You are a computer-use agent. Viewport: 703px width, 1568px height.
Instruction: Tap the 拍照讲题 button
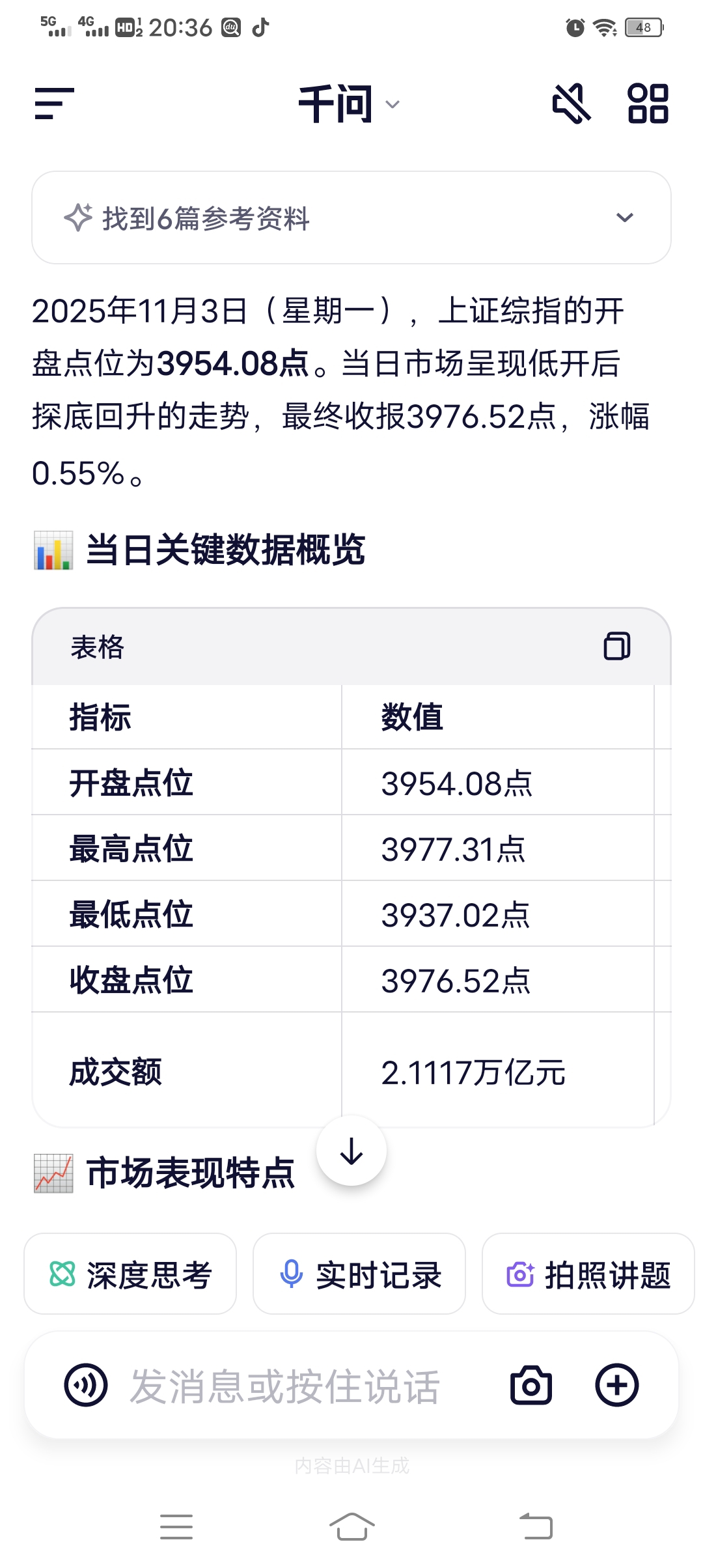click(x=588, y=1274)
